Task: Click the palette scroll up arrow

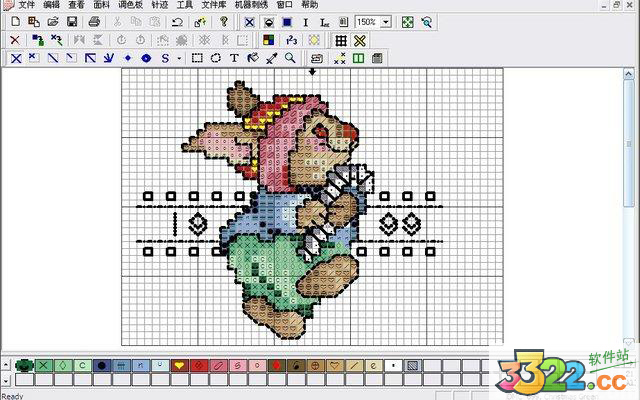Action: click(x=6, y=364)
